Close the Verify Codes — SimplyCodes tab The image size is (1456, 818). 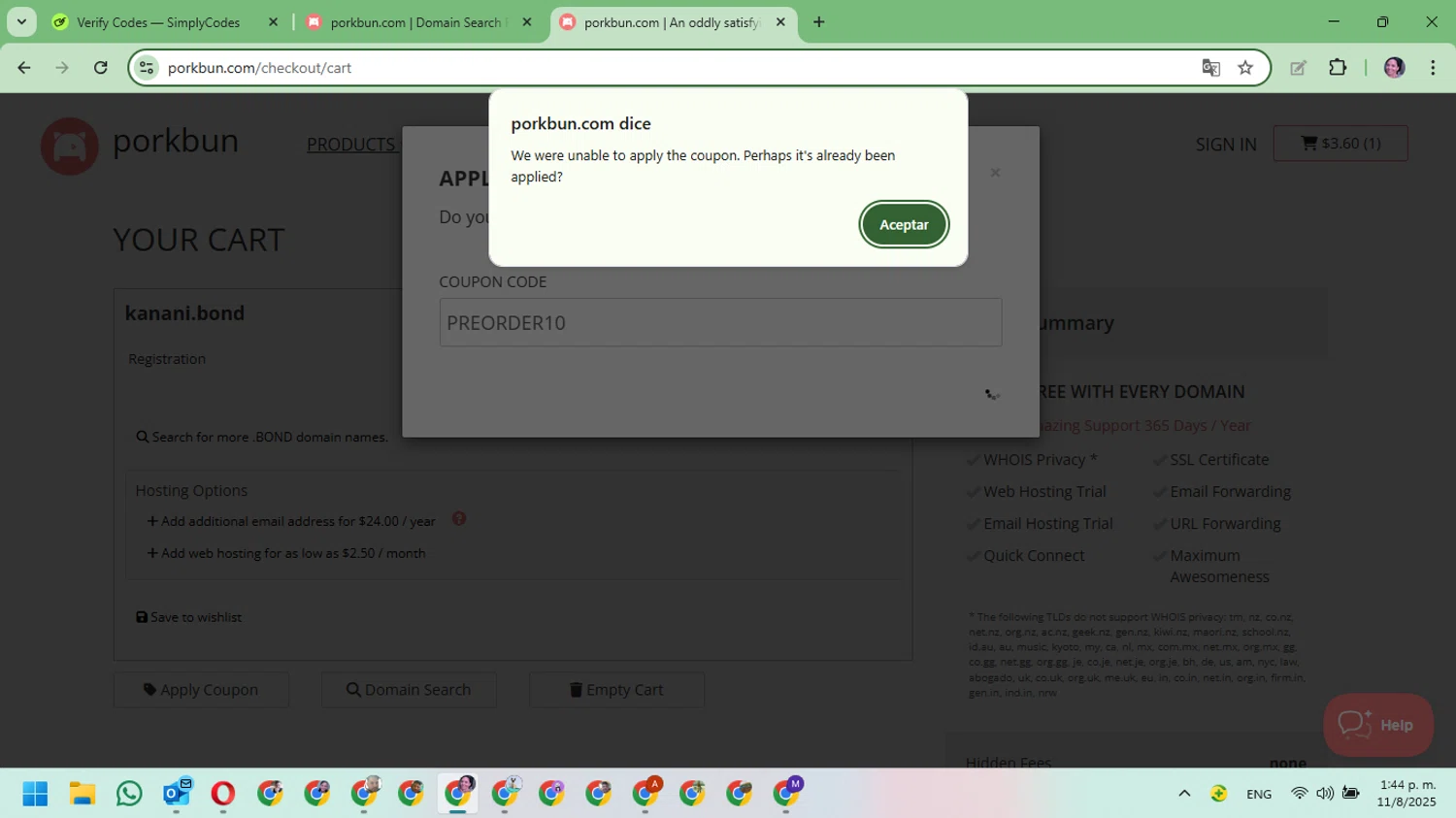(273, 22)
